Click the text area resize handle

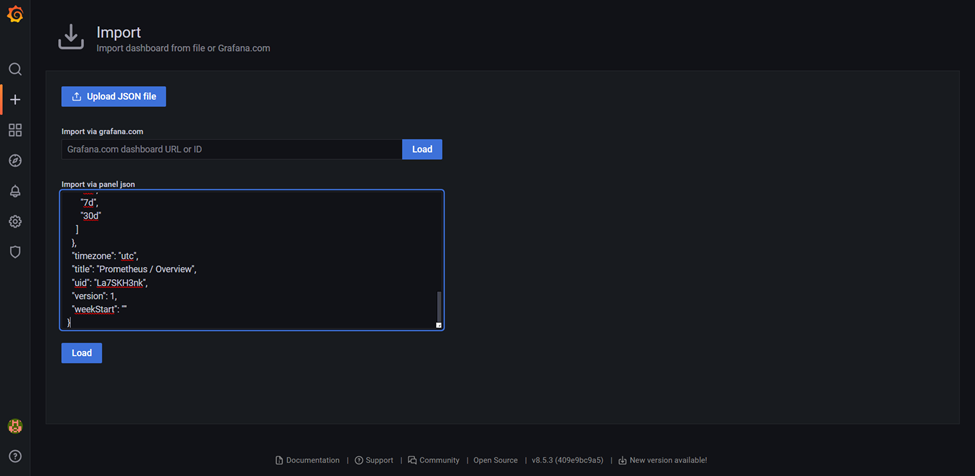pyautogui.click(x=438, y=325)
